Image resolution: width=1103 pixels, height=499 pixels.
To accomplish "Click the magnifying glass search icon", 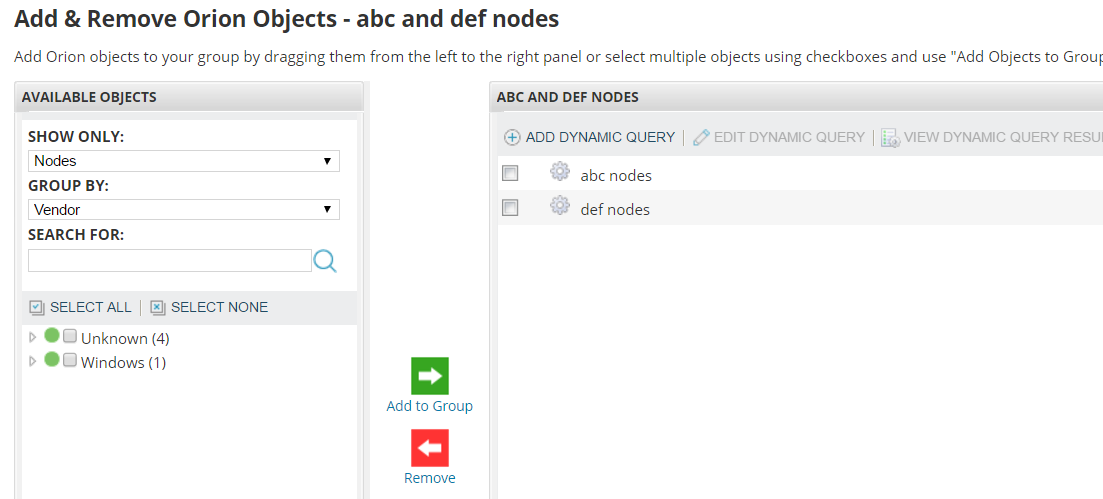I will (x=325, y=261).
